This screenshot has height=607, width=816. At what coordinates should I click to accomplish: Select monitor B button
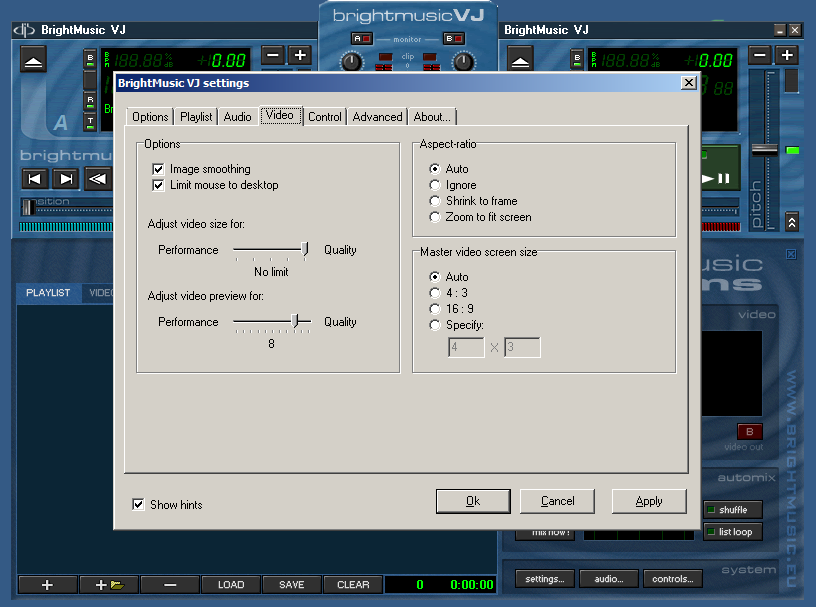click(x=454, y=39)
